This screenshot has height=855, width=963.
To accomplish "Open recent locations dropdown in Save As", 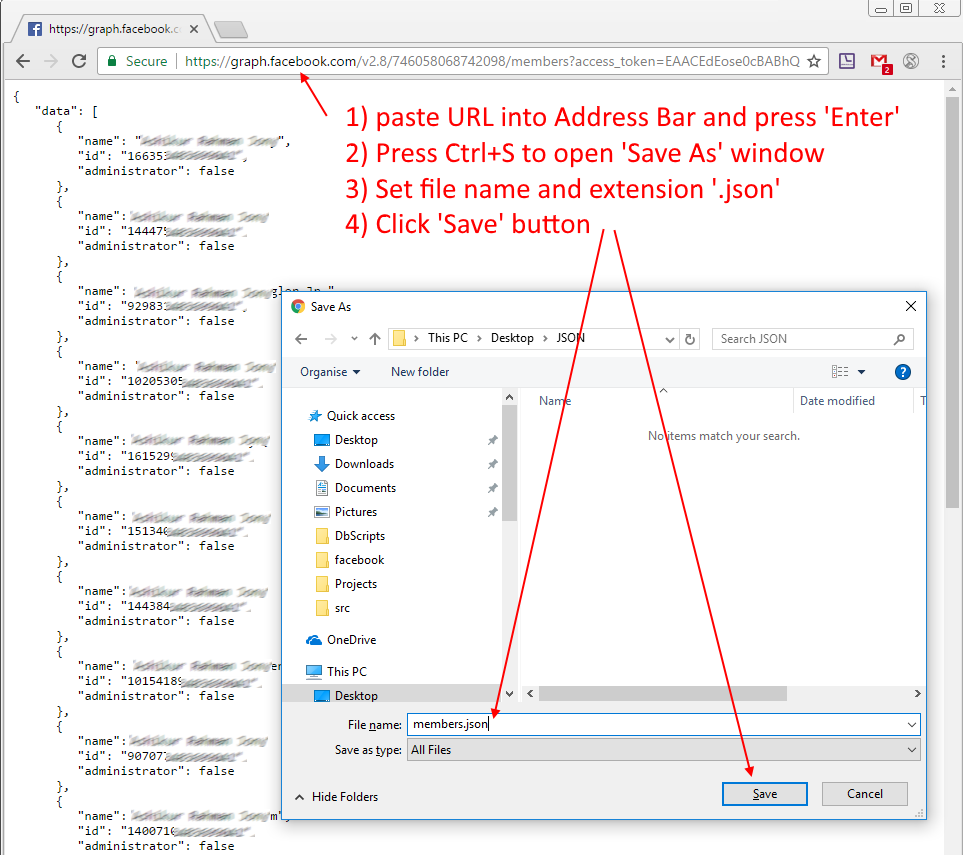I will point(354,339).
